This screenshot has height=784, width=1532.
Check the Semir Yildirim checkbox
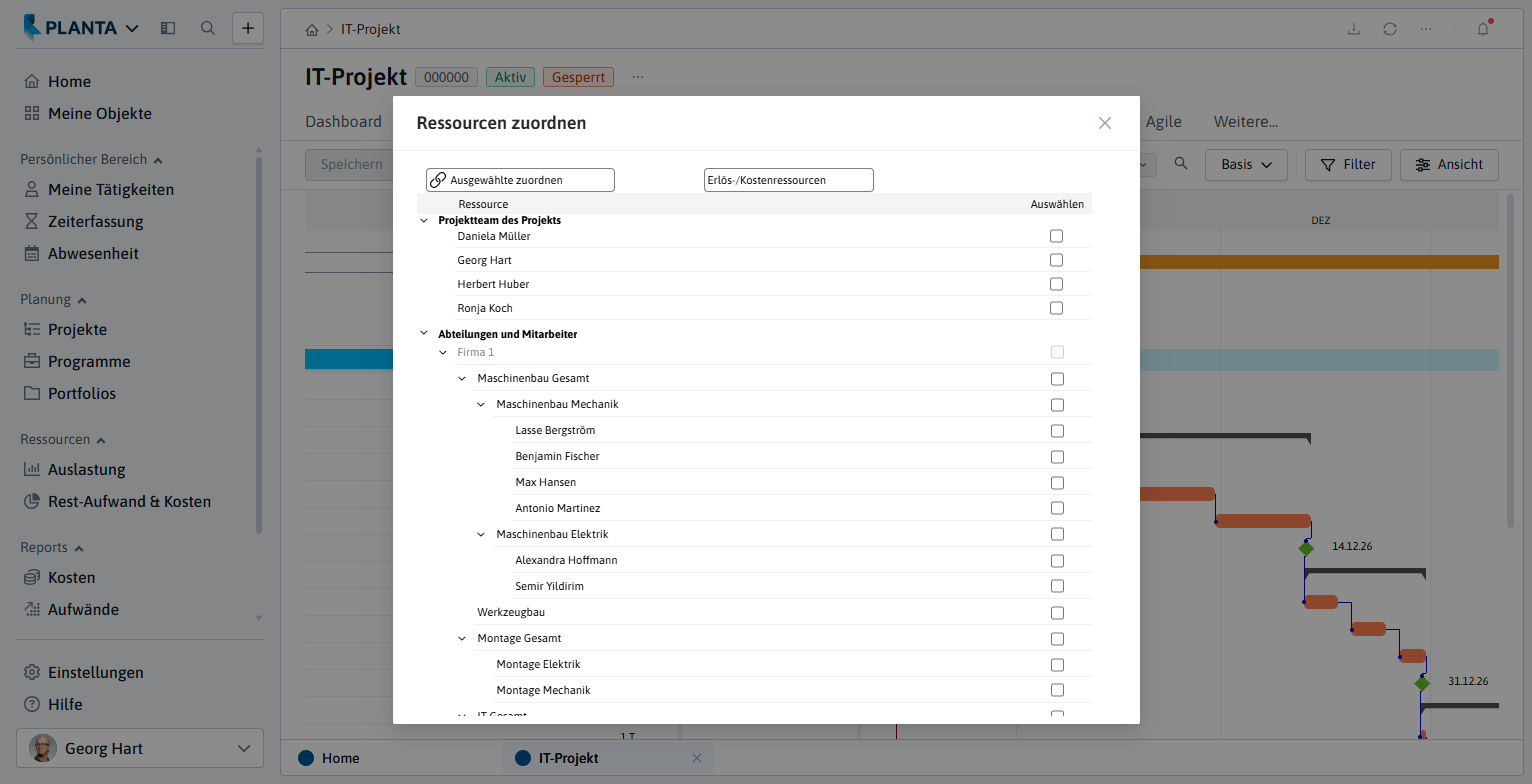[x=1057, y=586]
